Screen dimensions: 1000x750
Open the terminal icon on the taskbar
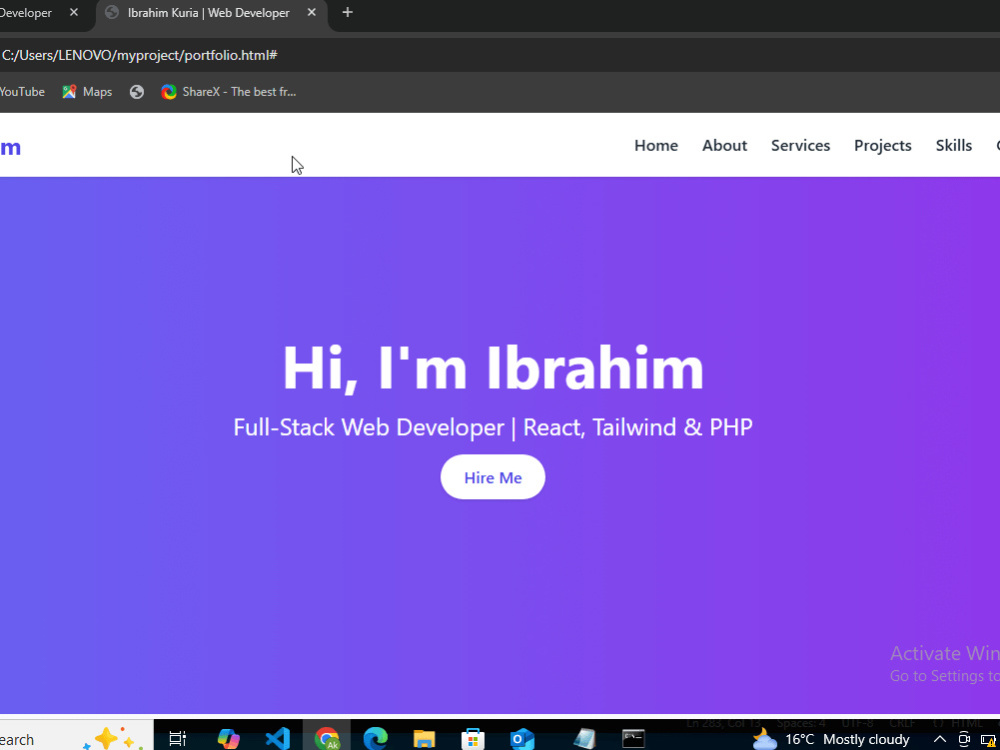(633, 739)
